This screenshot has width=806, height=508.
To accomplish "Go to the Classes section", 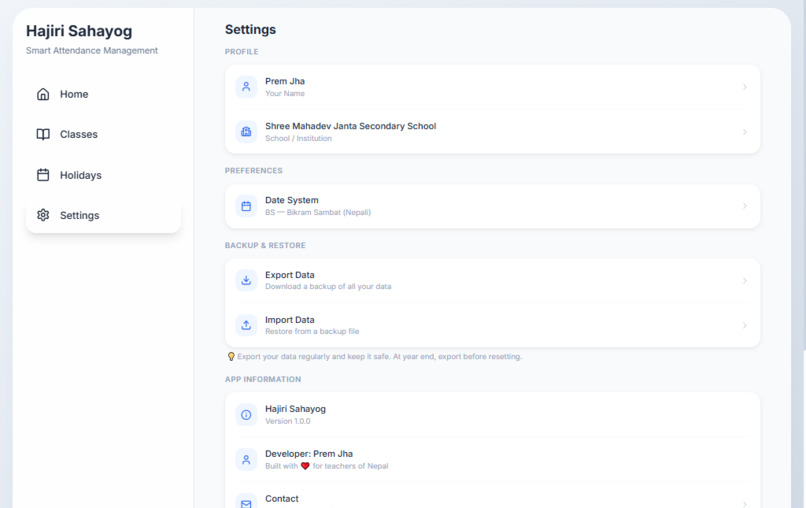I will pyautogui.click(x=103, y=134).
